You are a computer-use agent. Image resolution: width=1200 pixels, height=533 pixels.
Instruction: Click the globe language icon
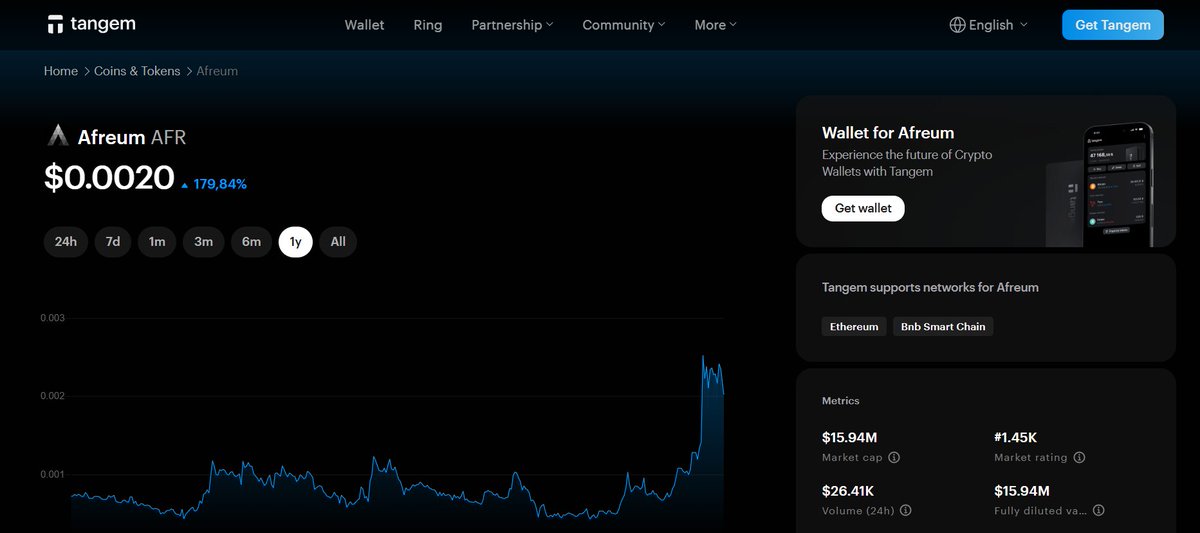coord(957,25)
